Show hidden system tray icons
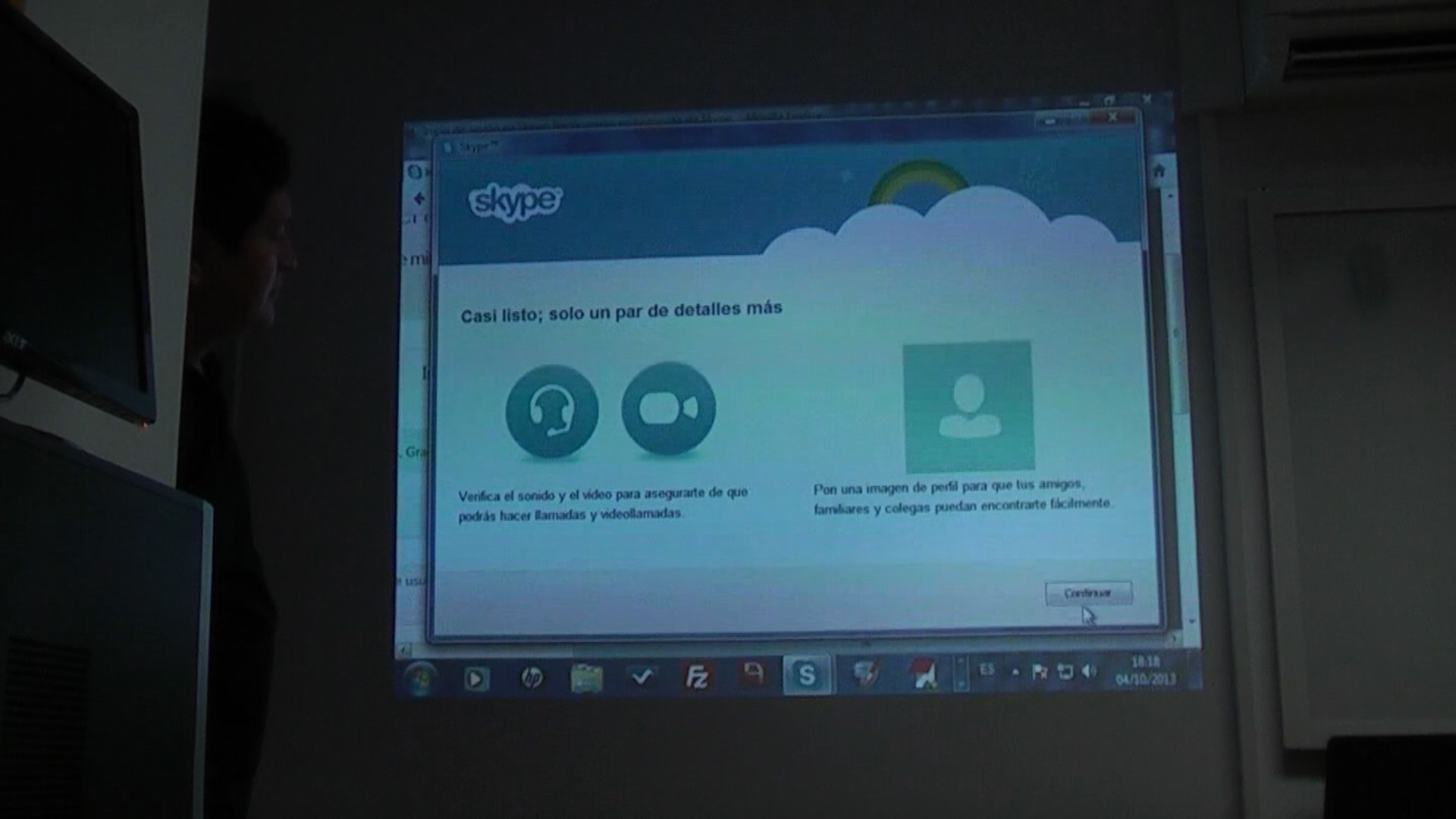 click(x=1015, y=671)
